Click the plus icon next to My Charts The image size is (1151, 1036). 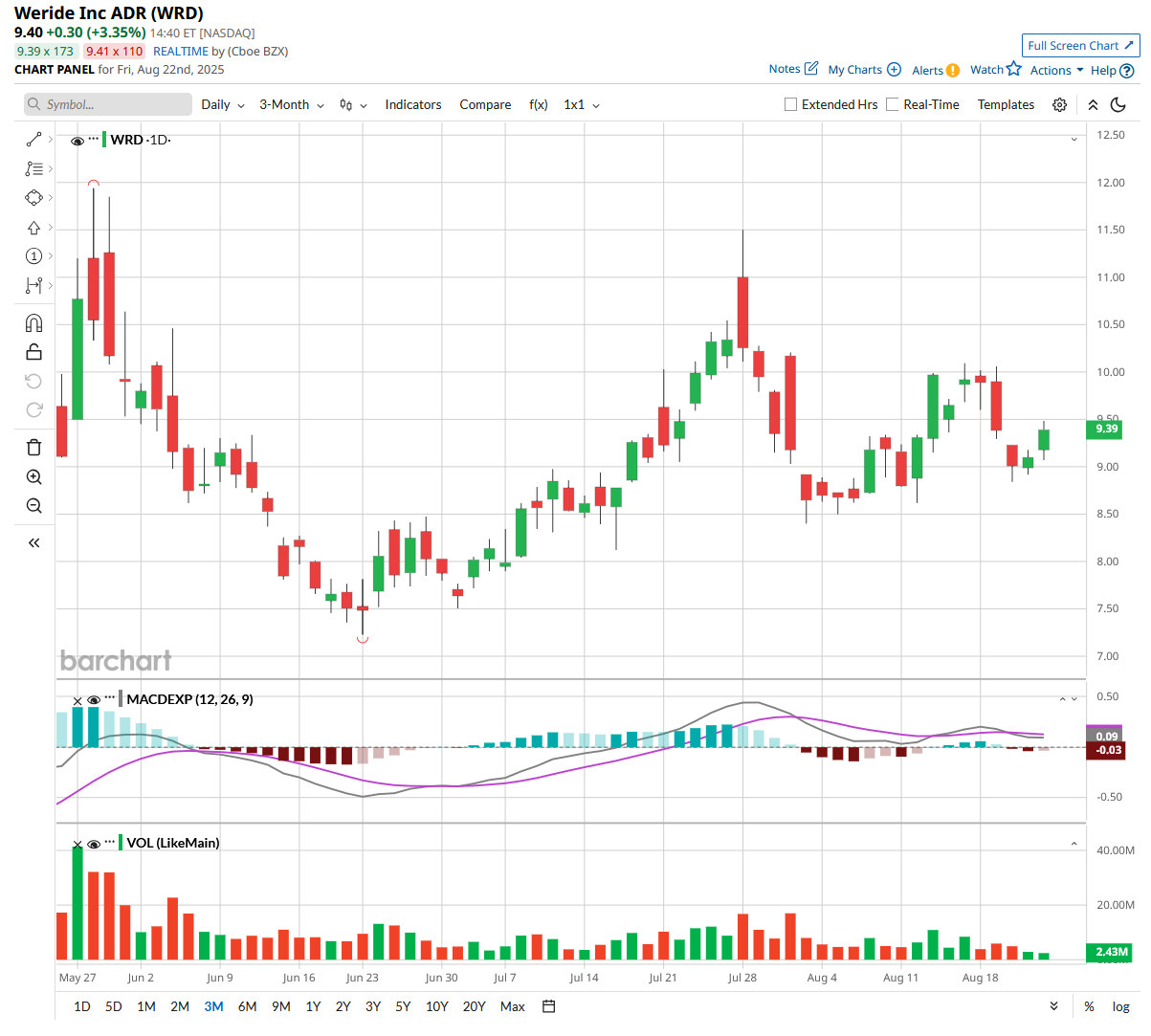[894, 69]
